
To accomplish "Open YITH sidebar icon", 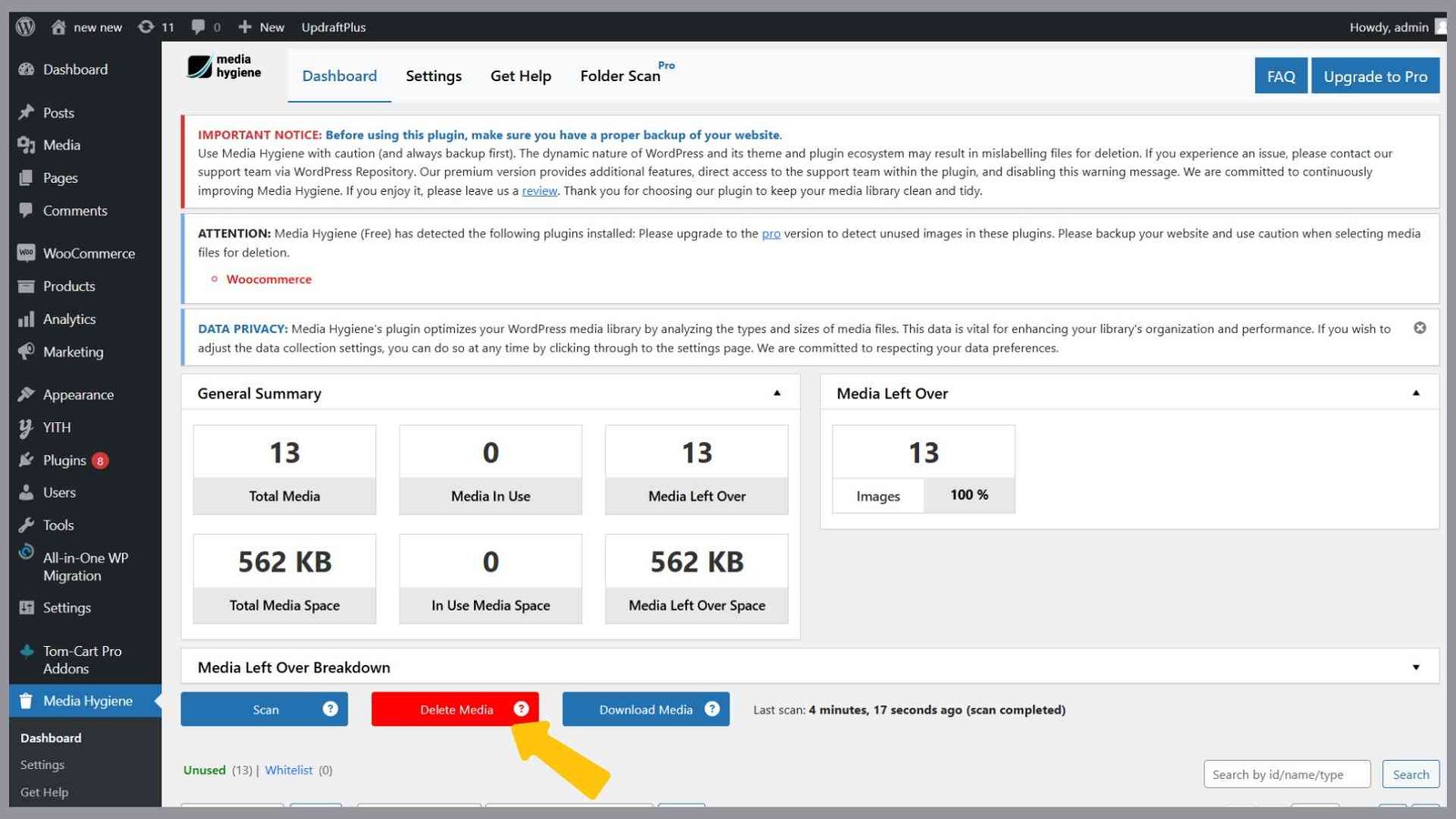I will coord(26,427).
